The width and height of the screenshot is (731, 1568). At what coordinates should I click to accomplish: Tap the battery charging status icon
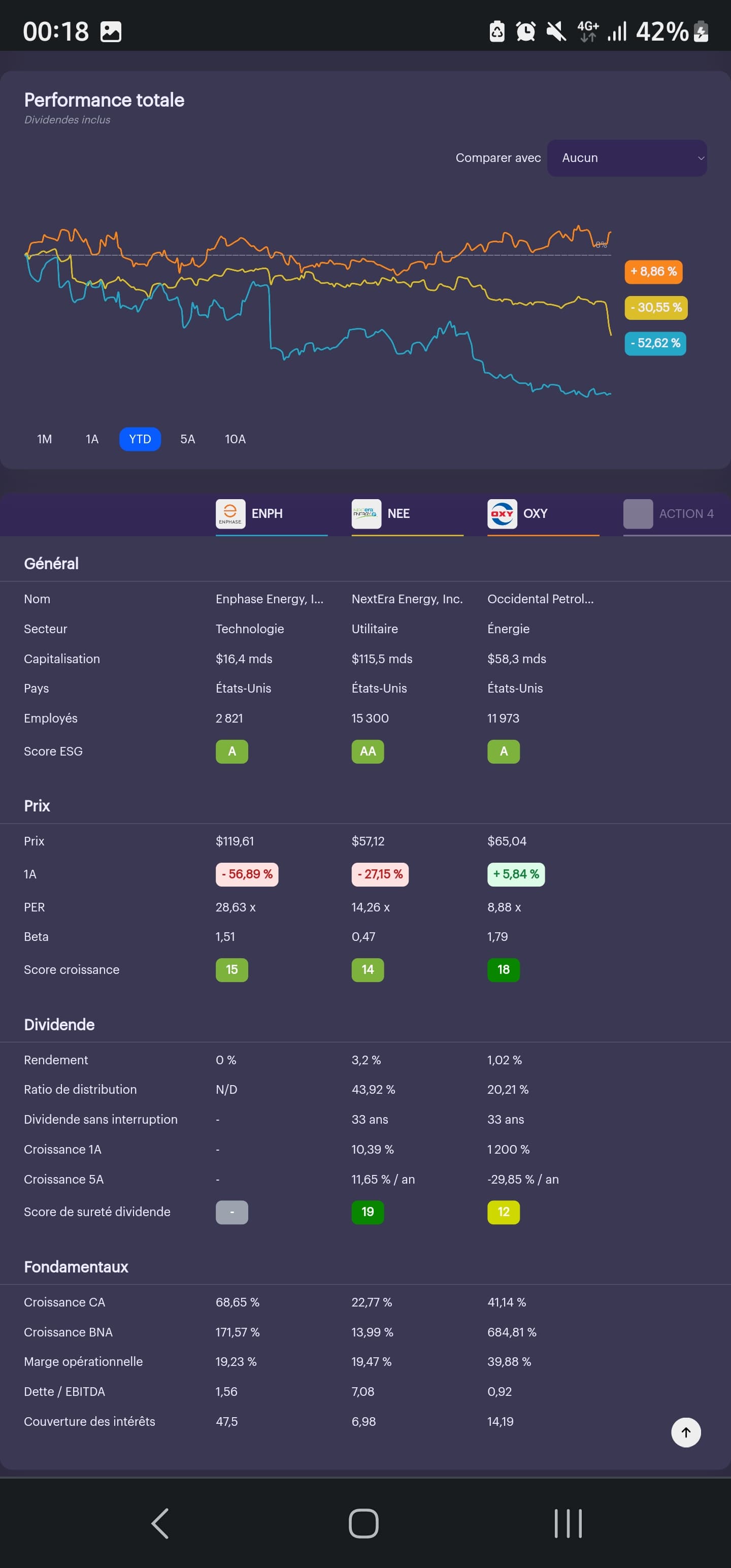pyautogui.click(x=701, y=31)
